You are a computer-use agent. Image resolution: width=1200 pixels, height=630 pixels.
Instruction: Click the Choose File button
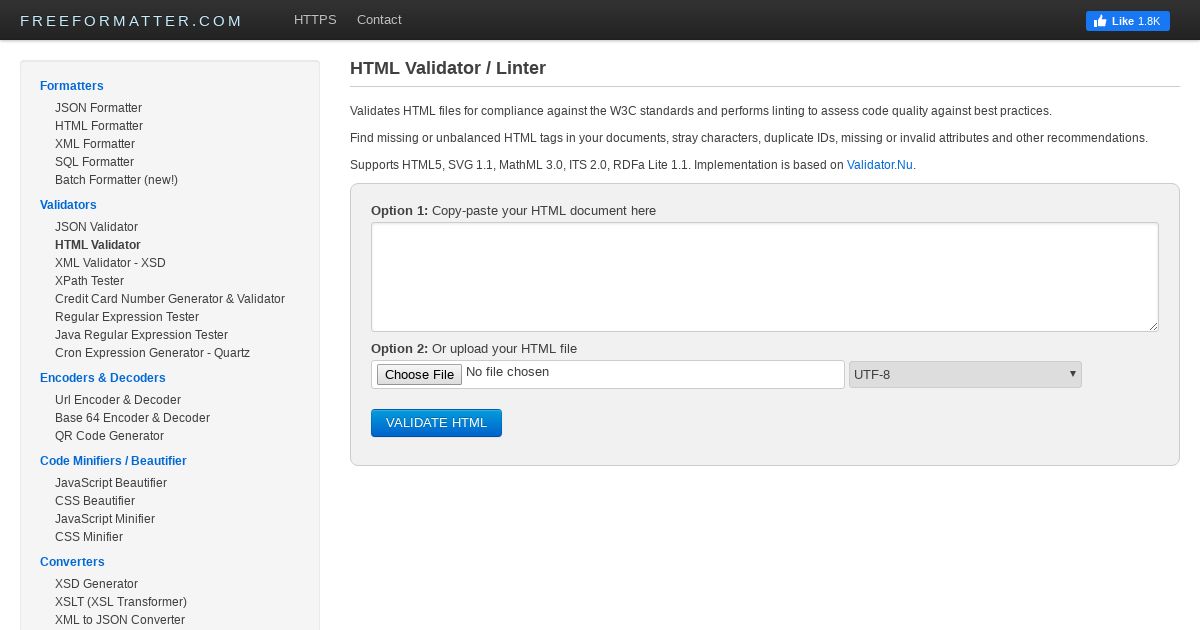click(x=419, y=374)
